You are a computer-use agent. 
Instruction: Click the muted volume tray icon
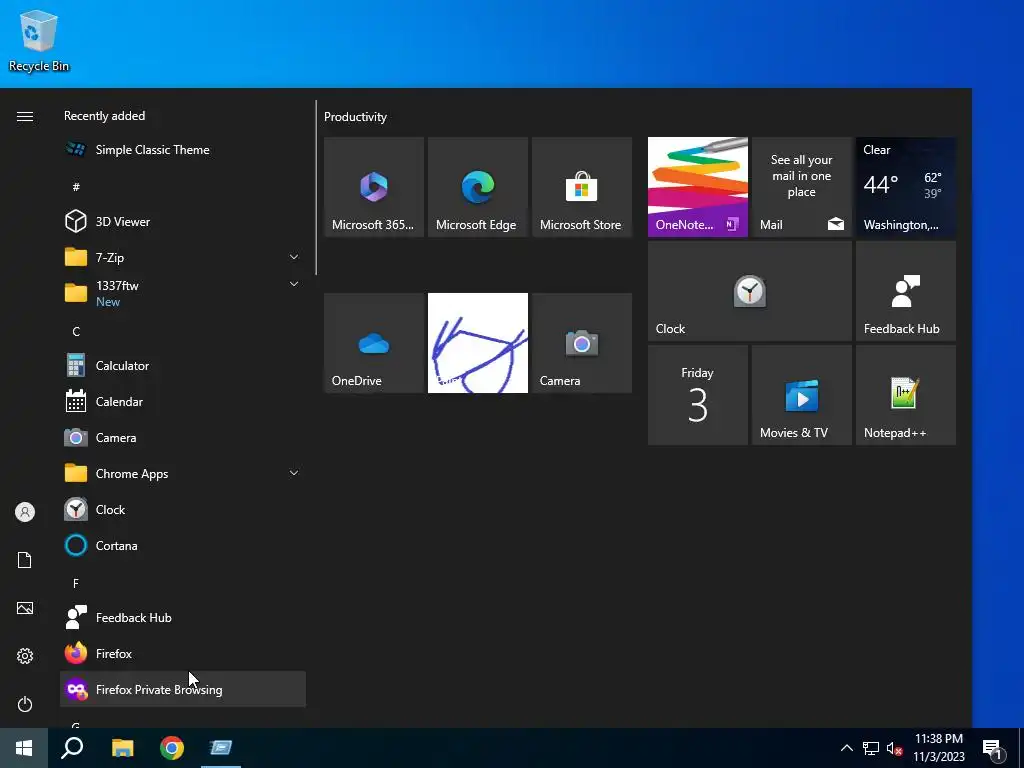894,748
